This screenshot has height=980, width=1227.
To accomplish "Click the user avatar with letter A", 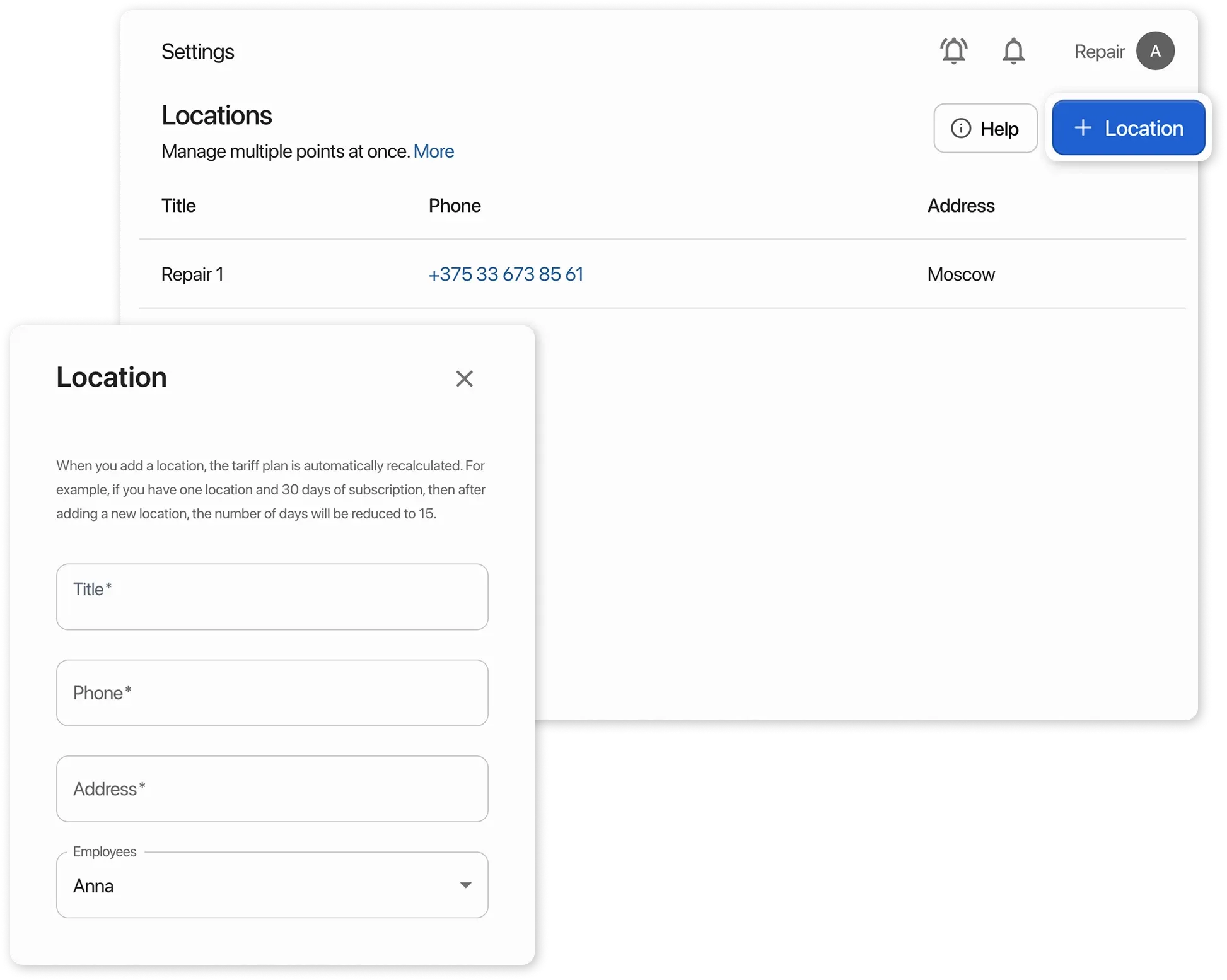I will [1155, 51].
